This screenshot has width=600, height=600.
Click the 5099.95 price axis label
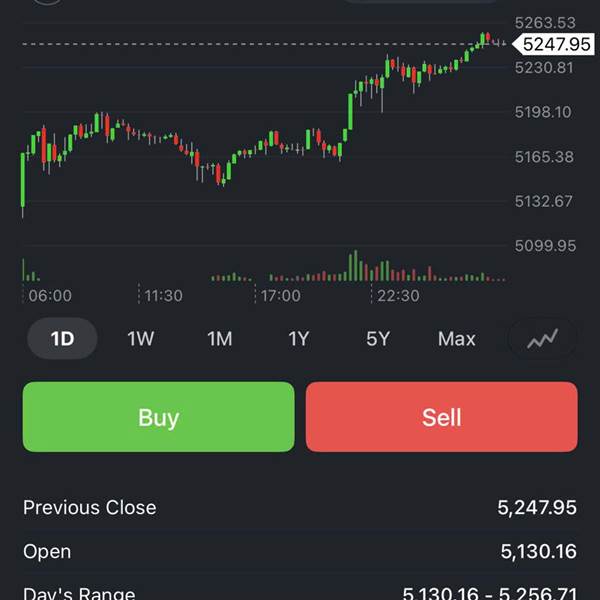(545, 245)
